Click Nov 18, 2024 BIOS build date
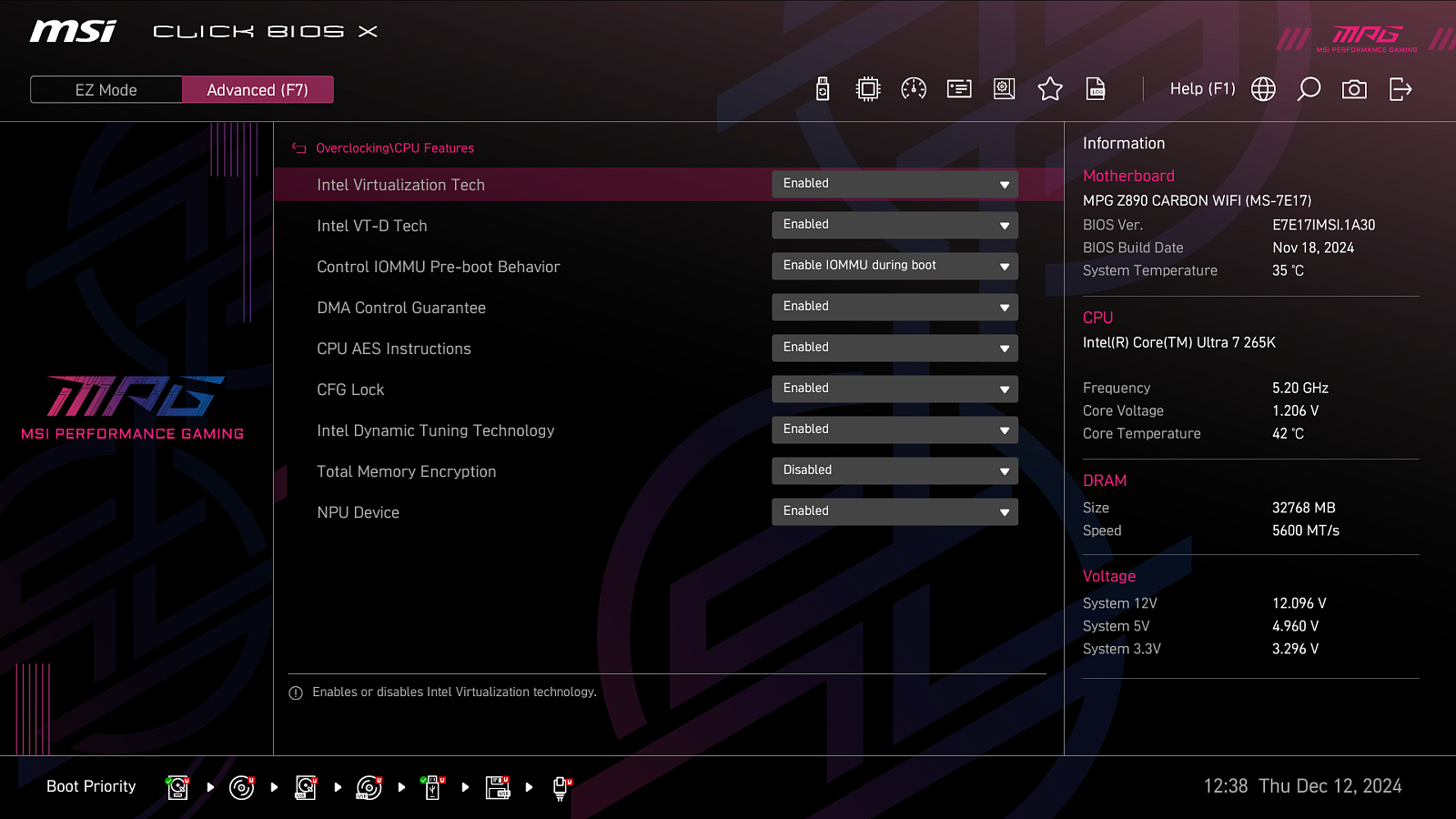Viewport: 1456px width, 819px height. pyautogui.click(x=1313, y=248)
